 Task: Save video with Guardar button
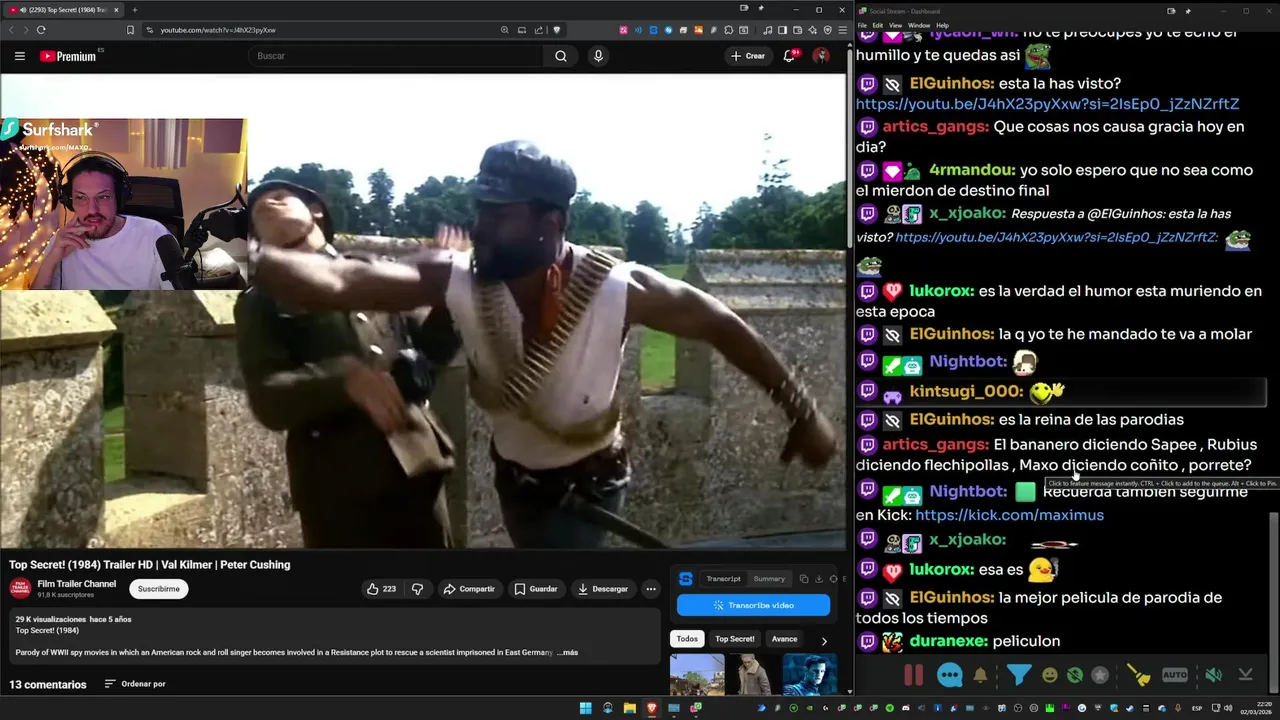click(536, 589)
